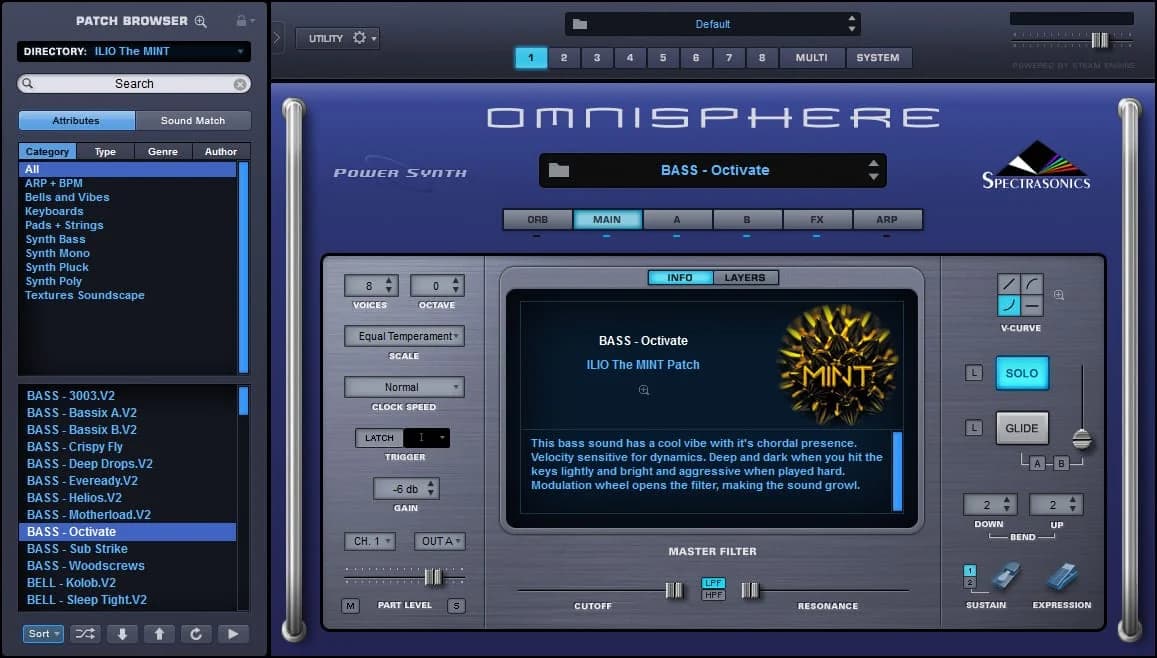Toggle GLIDE on

(1021, 428)
